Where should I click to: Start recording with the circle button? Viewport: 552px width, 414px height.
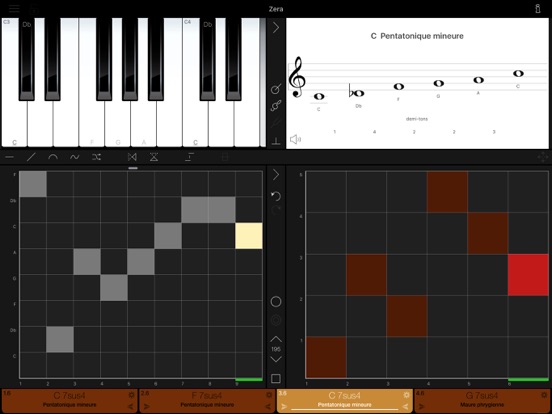pyautogui.click(x=276, y=302)
